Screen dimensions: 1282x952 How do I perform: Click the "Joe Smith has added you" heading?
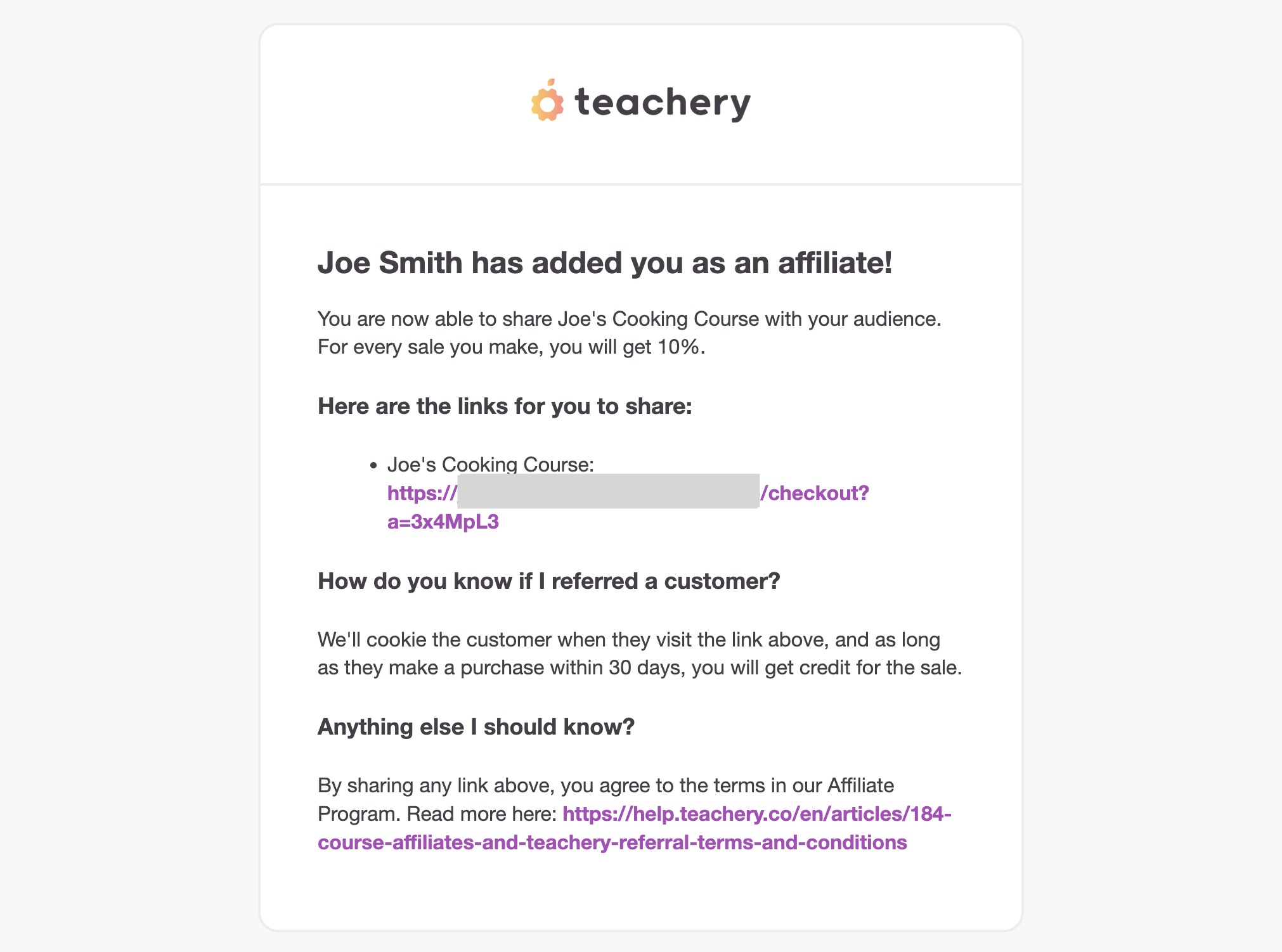(605, 262)
